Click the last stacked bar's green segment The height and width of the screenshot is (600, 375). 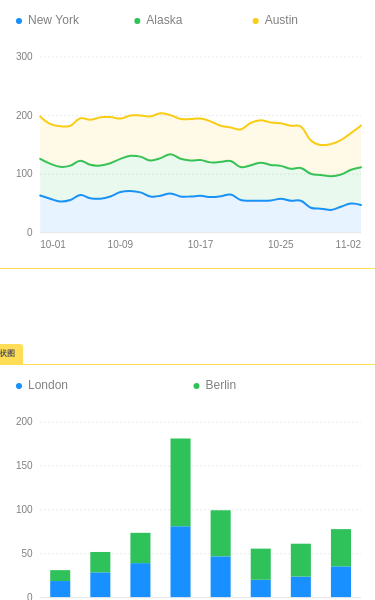coord(341,548)
